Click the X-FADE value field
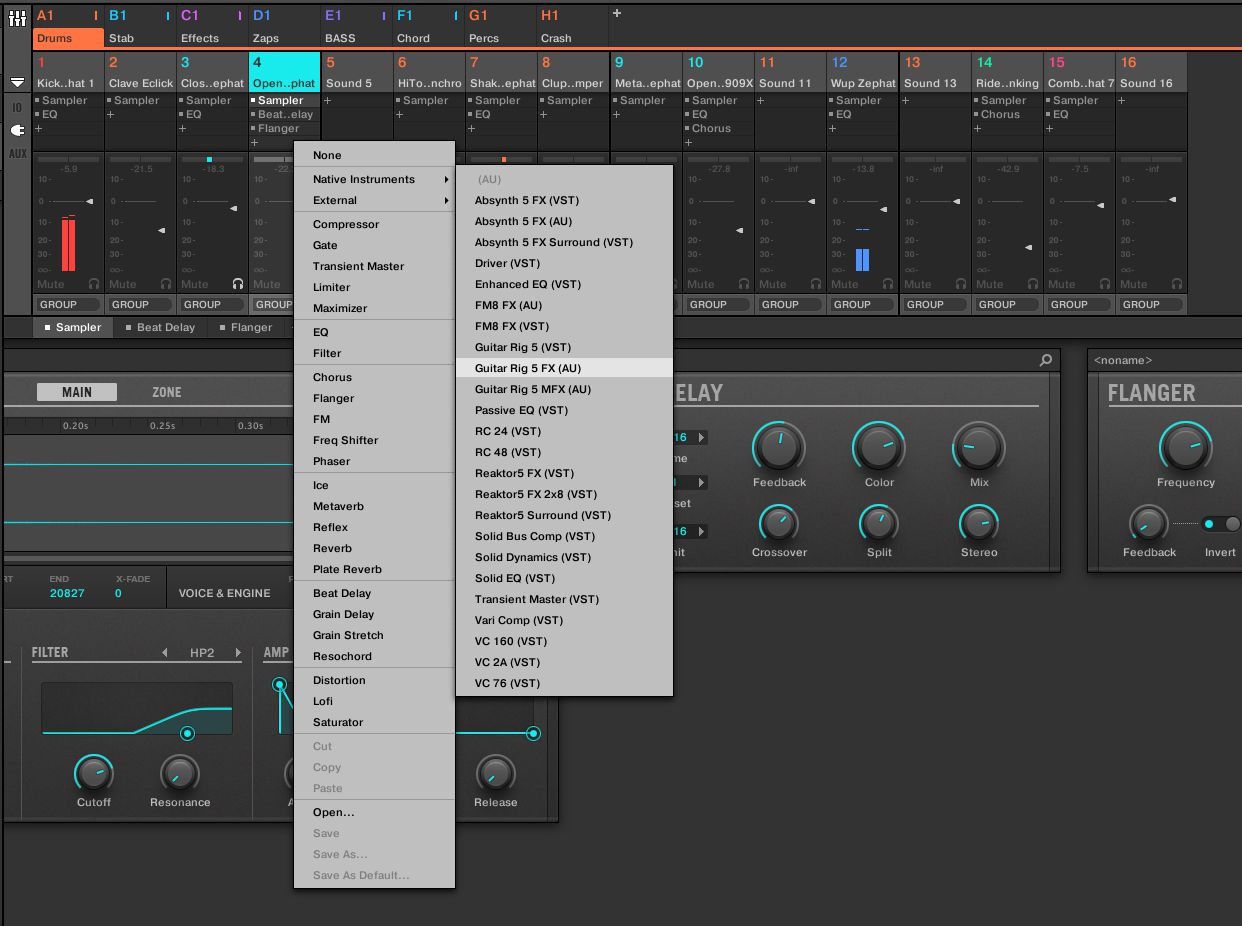 pos(118,593)
